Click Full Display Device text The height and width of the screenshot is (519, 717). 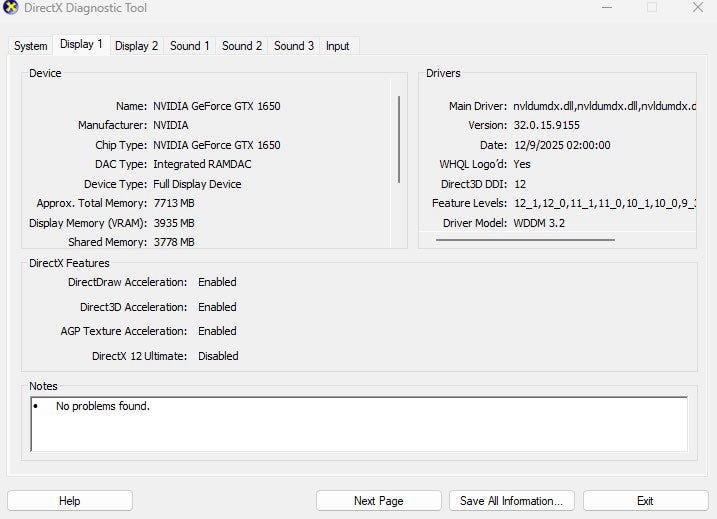[x=197, y=184]
